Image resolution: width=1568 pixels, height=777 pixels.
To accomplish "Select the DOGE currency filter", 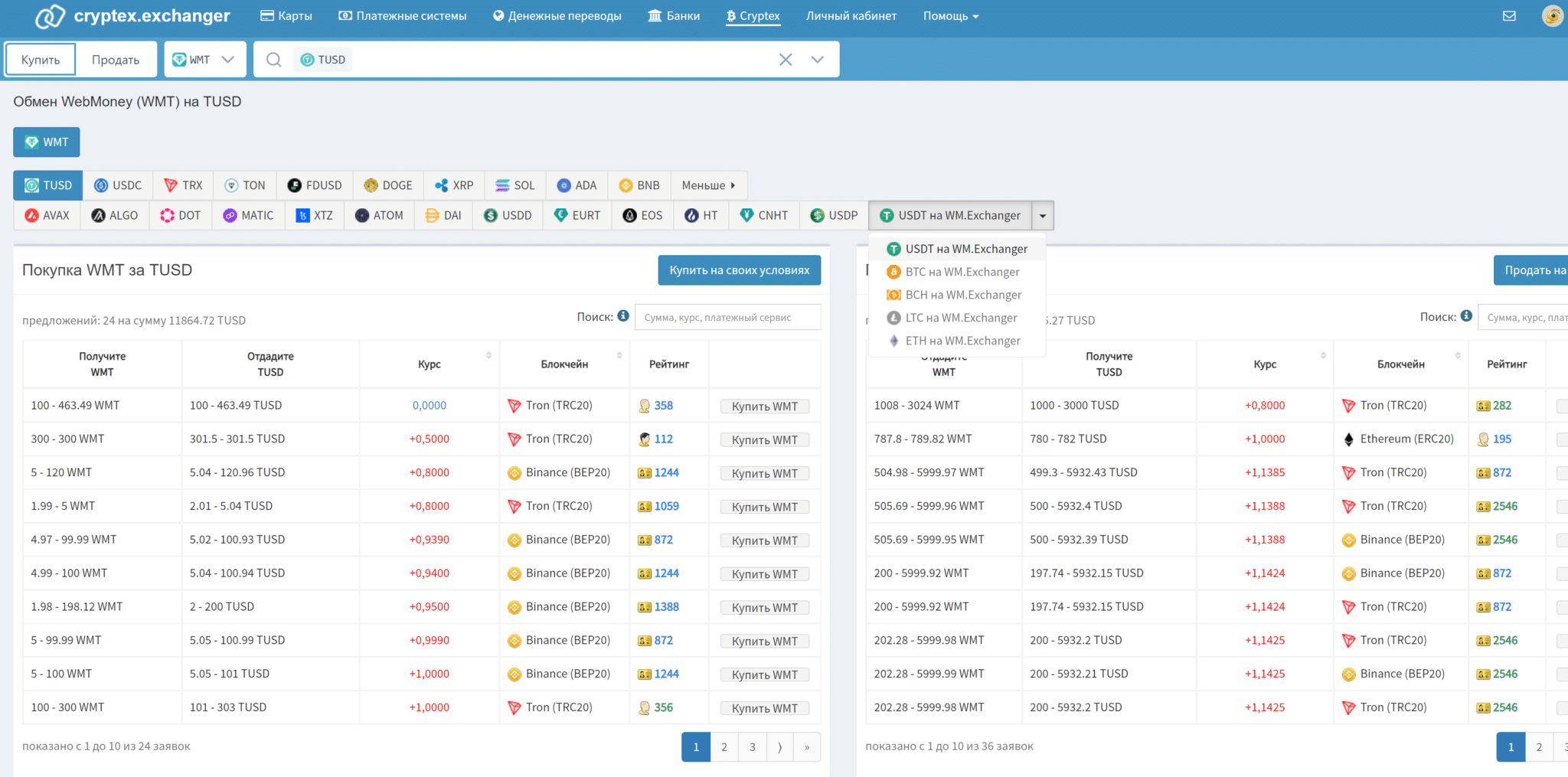I will coord(388,185).
